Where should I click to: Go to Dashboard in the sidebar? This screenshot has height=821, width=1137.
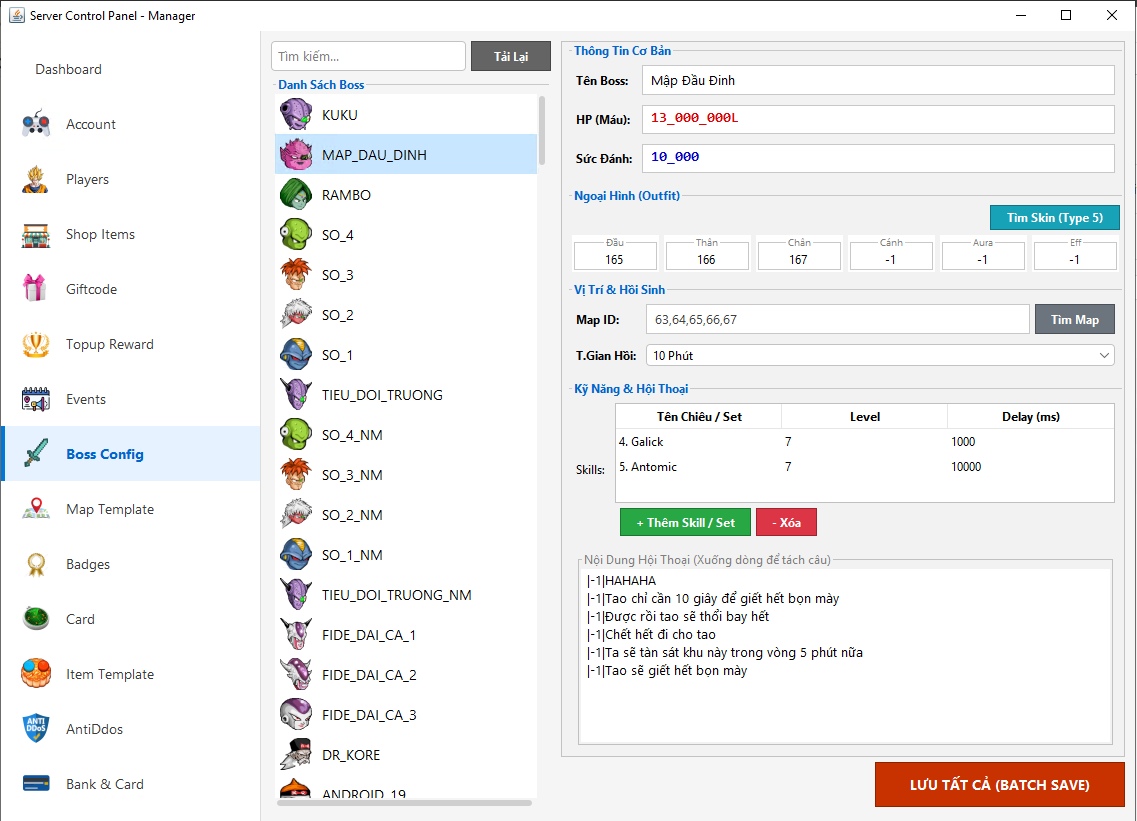(x=68, y=69)
